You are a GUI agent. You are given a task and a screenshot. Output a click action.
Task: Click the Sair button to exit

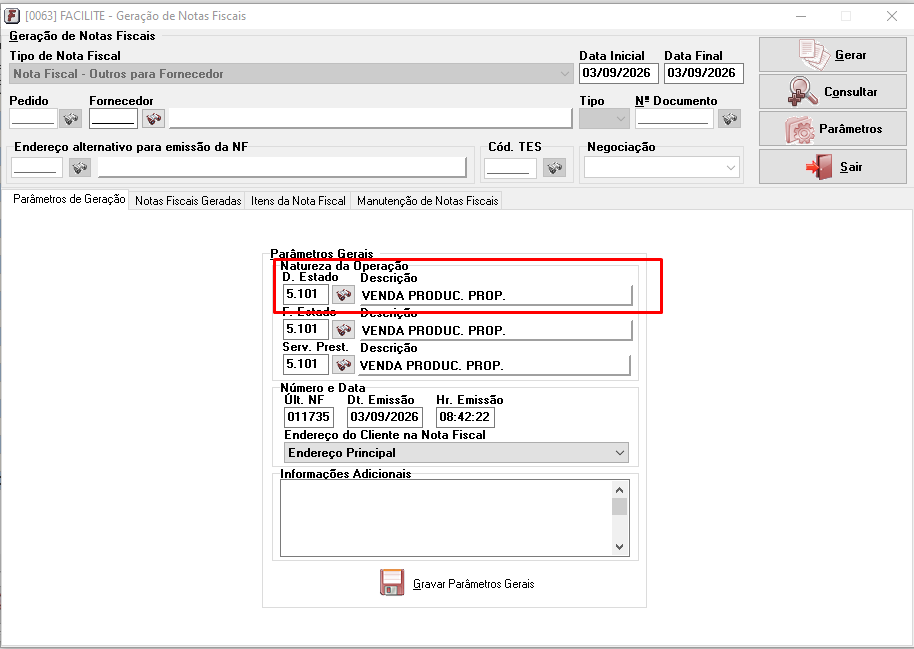click(x=832, y=167)
